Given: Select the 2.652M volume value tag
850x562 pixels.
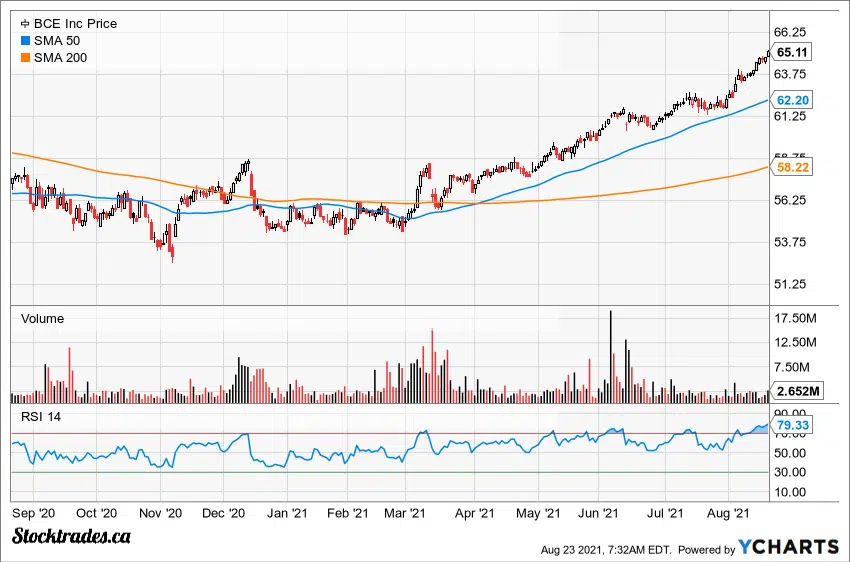Looking at the screenshot, I should pyautogui.click(x=798, y=390).
